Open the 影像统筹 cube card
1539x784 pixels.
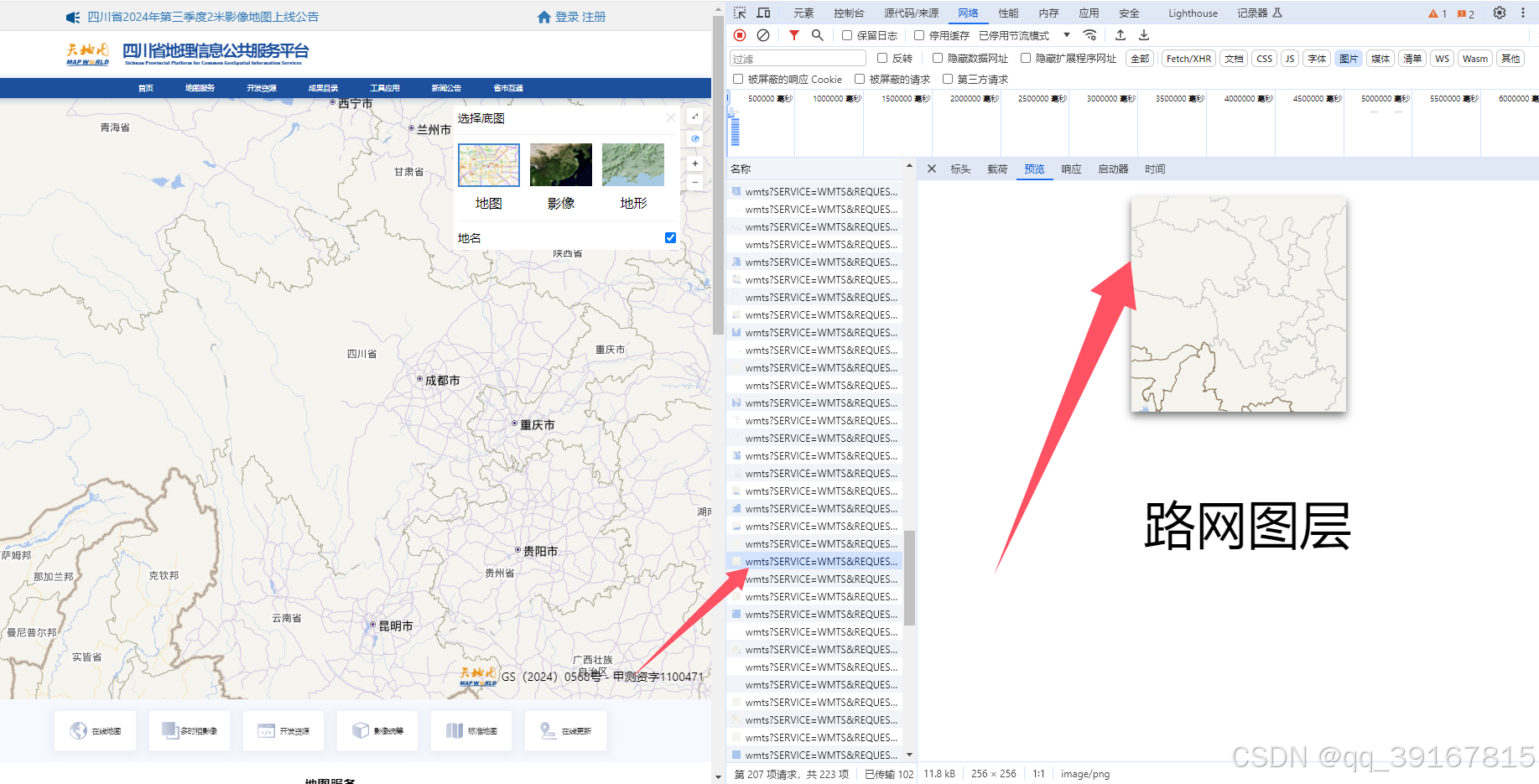[377, 730]
